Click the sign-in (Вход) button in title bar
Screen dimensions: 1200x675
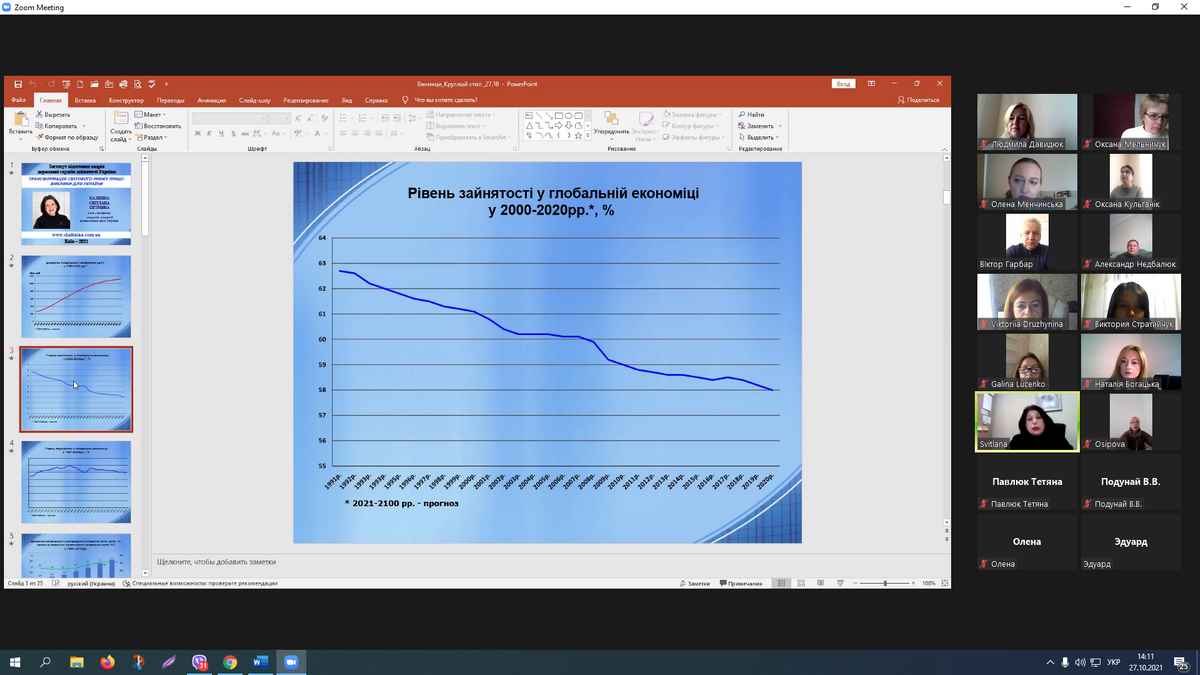[x=843, y=84]
